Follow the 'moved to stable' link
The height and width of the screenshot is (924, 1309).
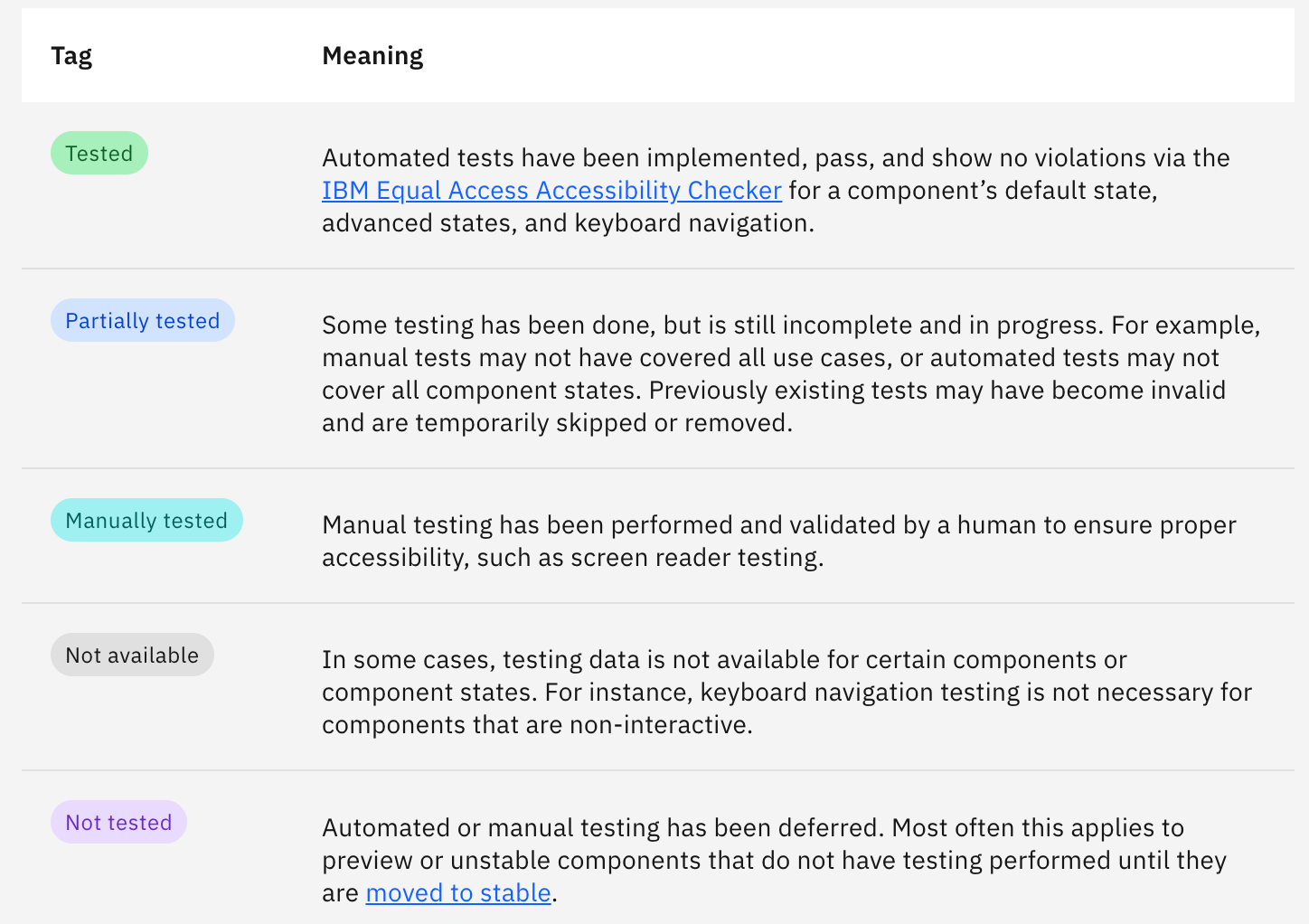(x=458, y=893)
